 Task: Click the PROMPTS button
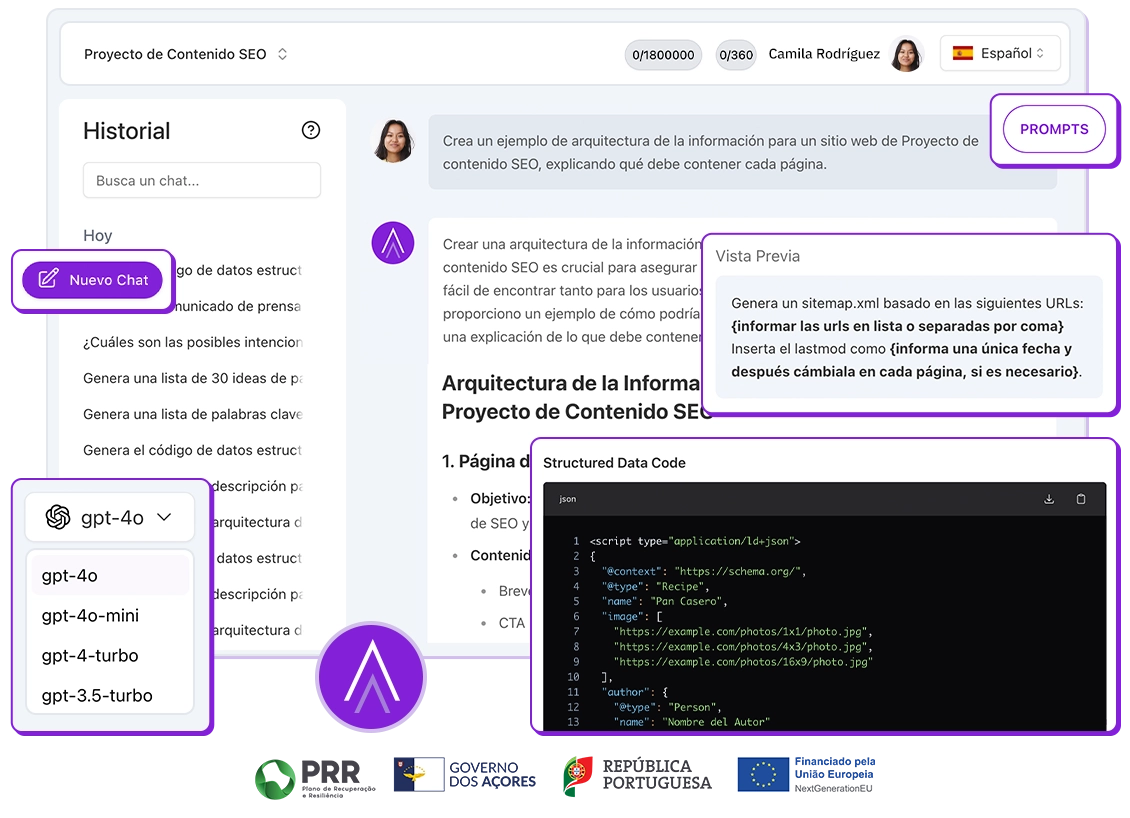pyautogui.click(x=1053, y=129)
